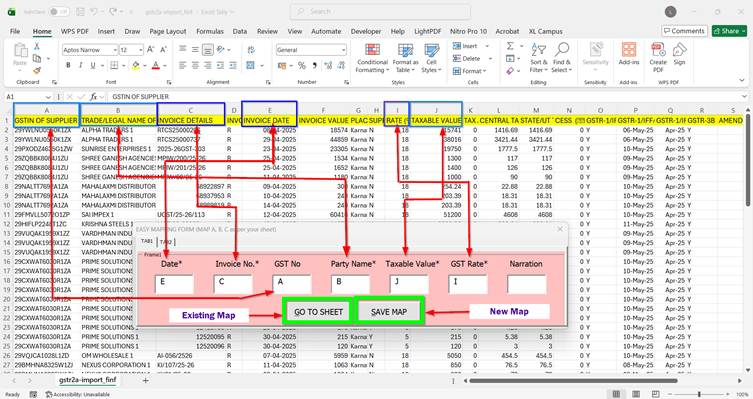This screenshot has width=753, height=399.
Task: Click the Fill Color bucket icon
Action: point(136,65)
